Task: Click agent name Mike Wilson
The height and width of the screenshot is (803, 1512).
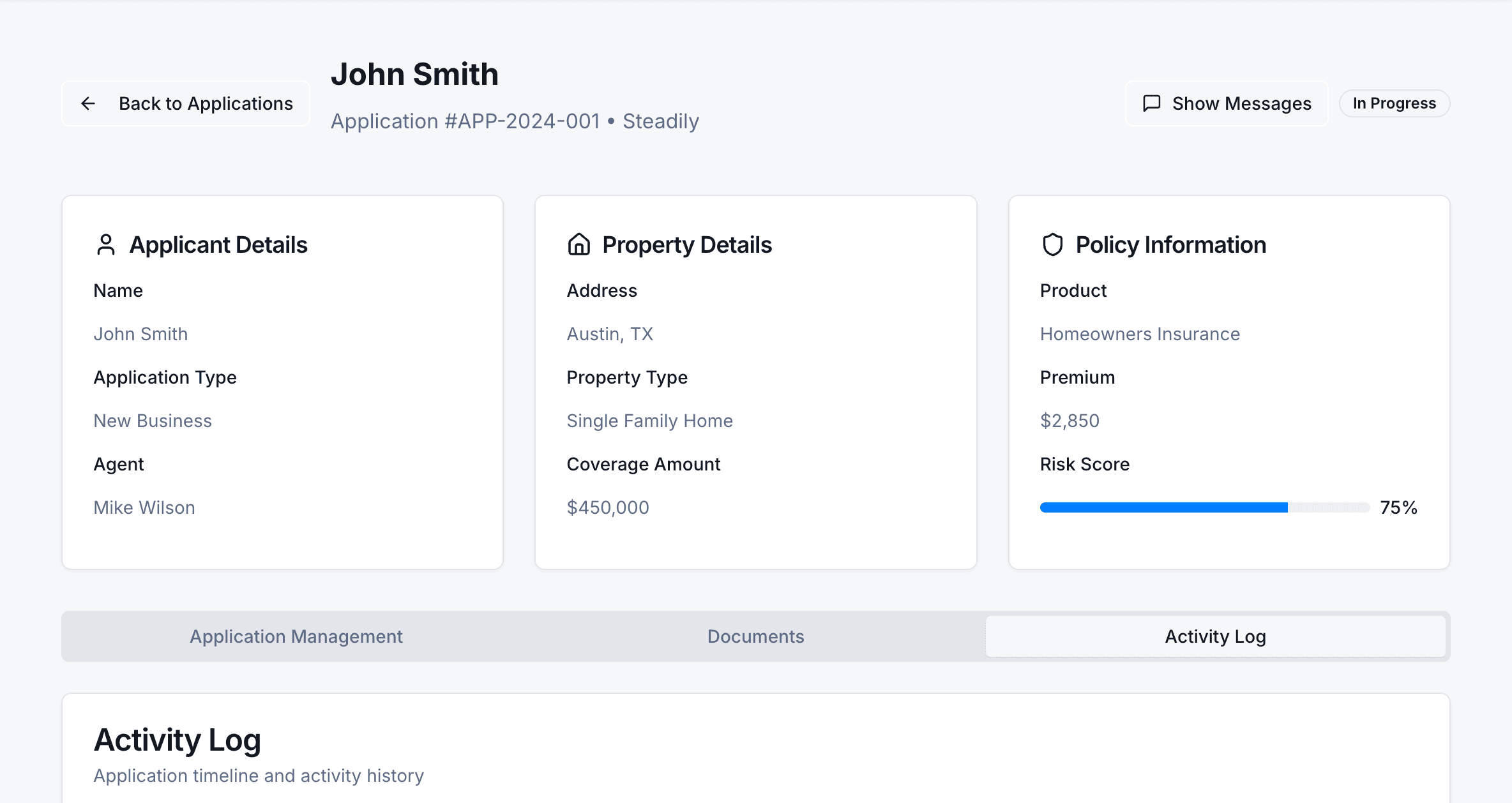Action: [144, 507]
